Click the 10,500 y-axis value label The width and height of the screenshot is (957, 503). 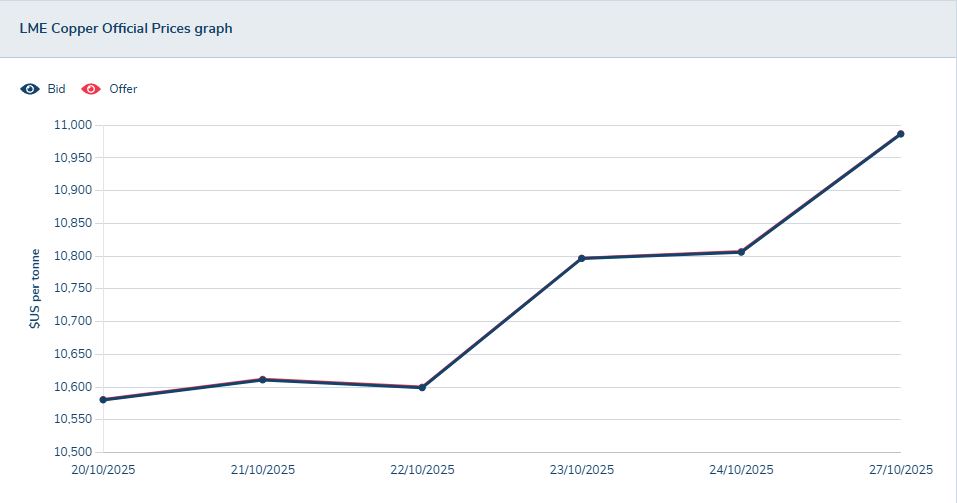70,452
